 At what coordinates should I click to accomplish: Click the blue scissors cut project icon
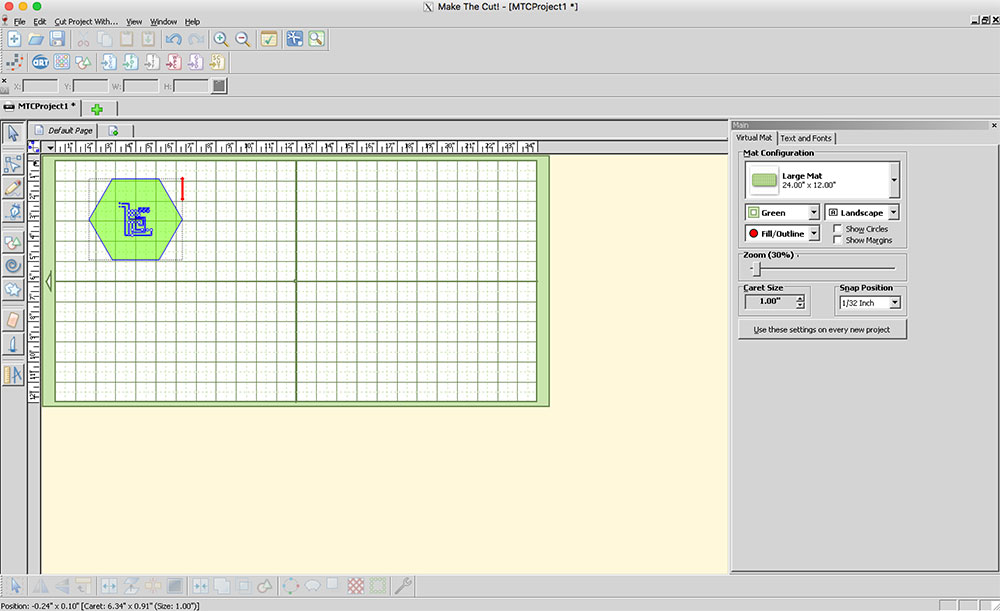(x=295, y=40)
